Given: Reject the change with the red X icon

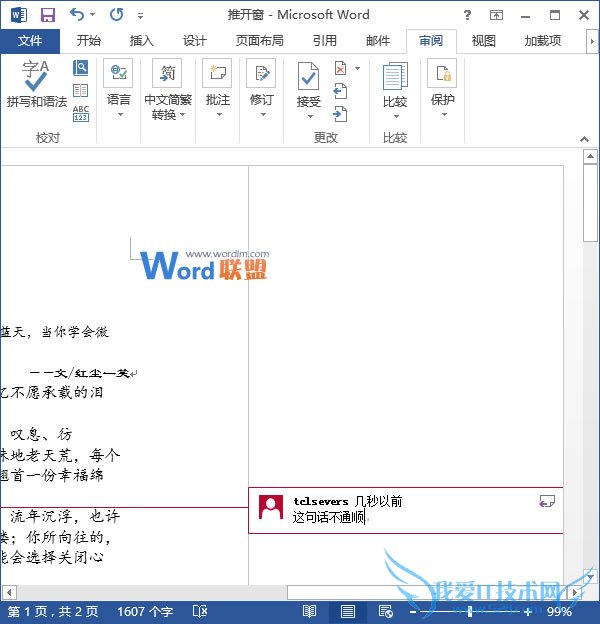Looking at the screenshot, I should click(340, 68).
